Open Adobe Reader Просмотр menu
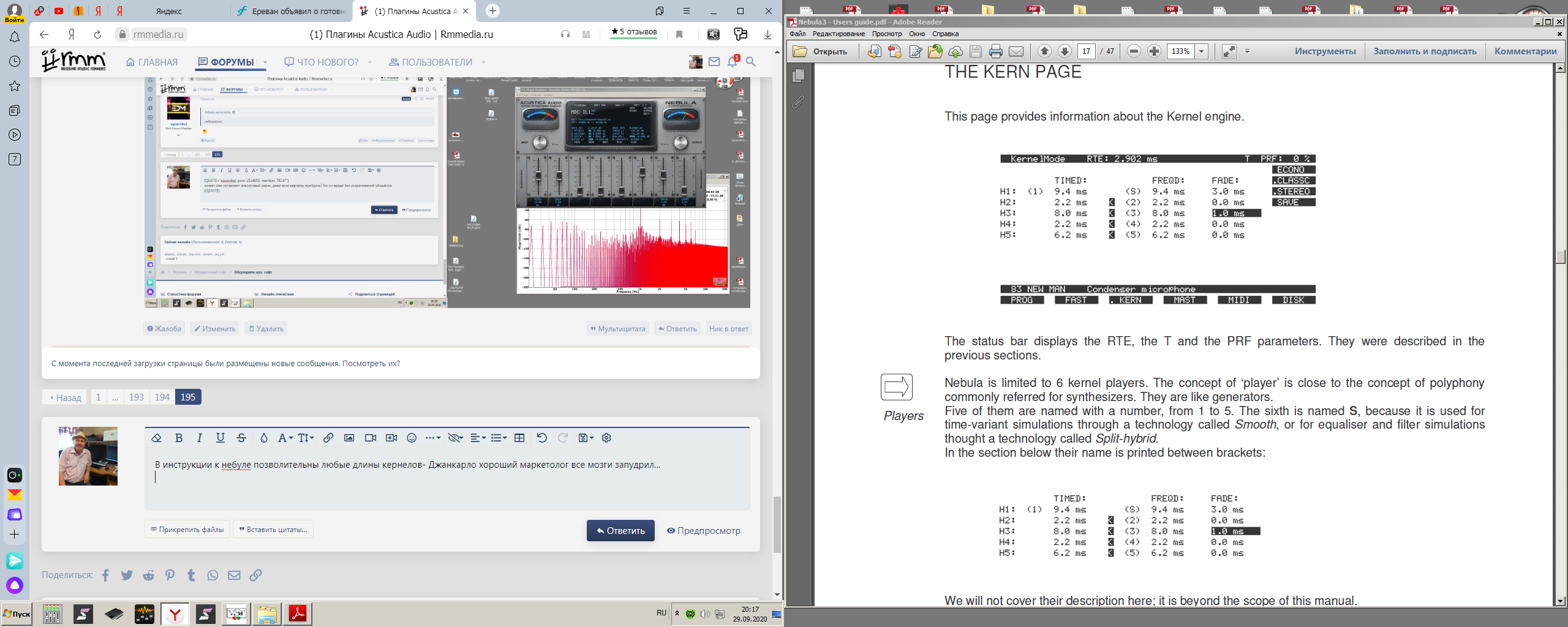Viewport: 1568px width, 627px height. (887, 34)
